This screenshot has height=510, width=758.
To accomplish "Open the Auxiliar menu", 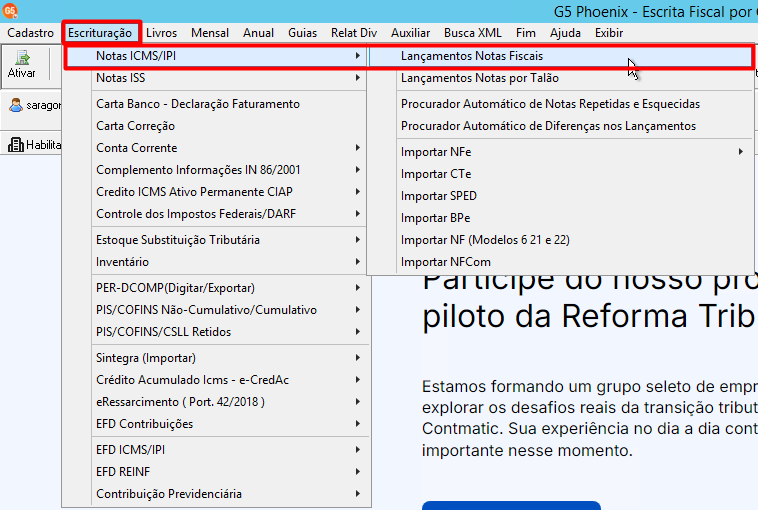I will (x=410, y=33).
